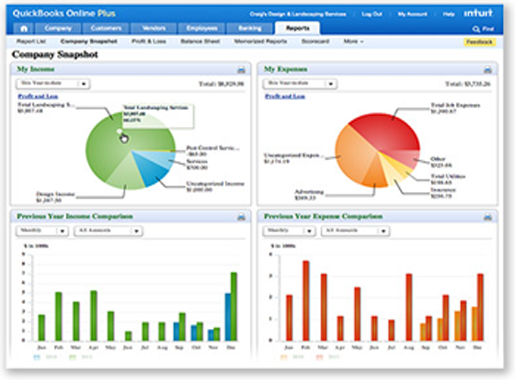Open the Help link
Viewport: 515px width, 380px height.
pos(448,14)
